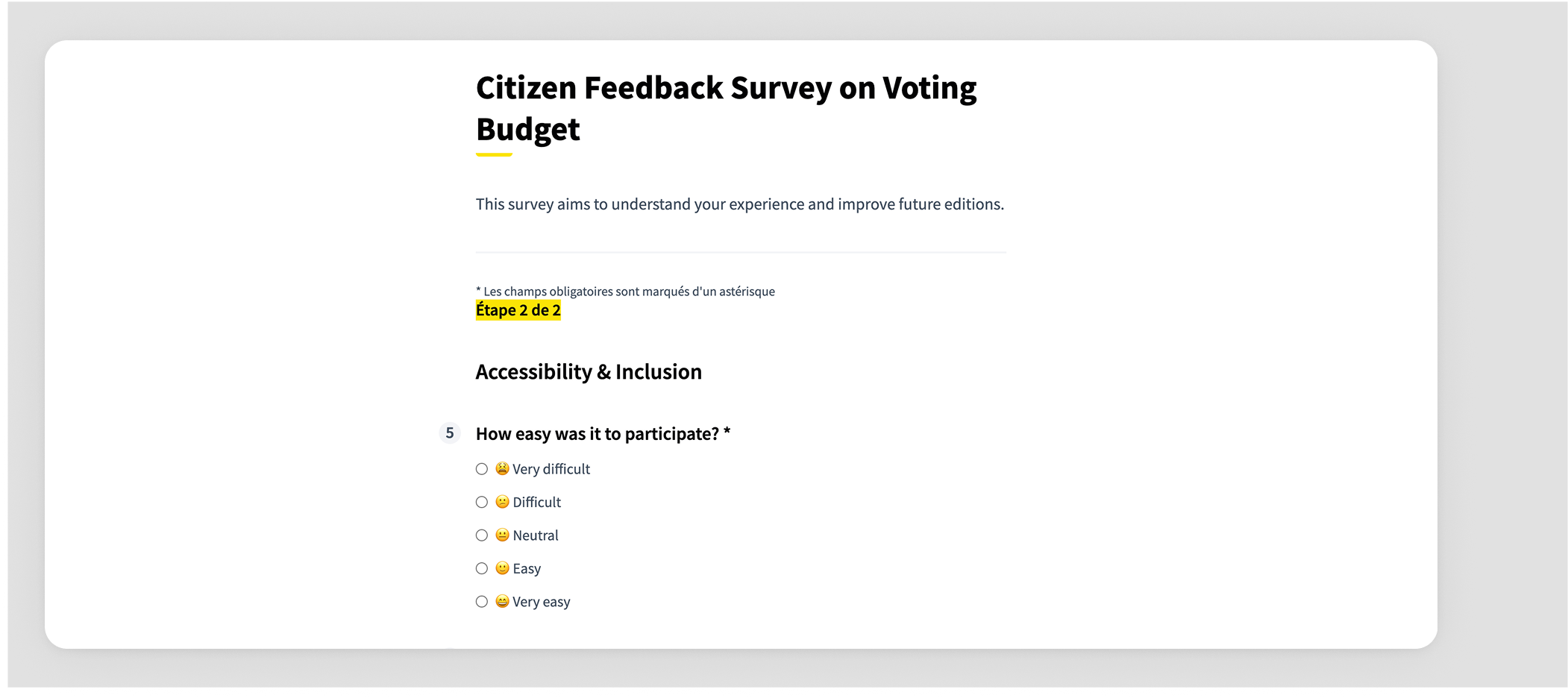Click the Difficult label text
The height and width of the screenshot is (698, 1568).
pyautogui.click(x=537, y=503)
